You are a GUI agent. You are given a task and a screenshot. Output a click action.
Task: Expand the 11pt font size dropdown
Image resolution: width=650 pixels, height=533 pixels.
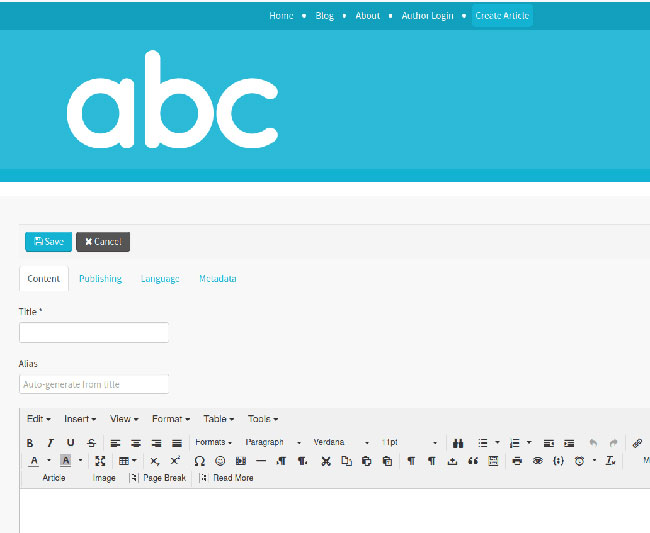coord(409,443)
